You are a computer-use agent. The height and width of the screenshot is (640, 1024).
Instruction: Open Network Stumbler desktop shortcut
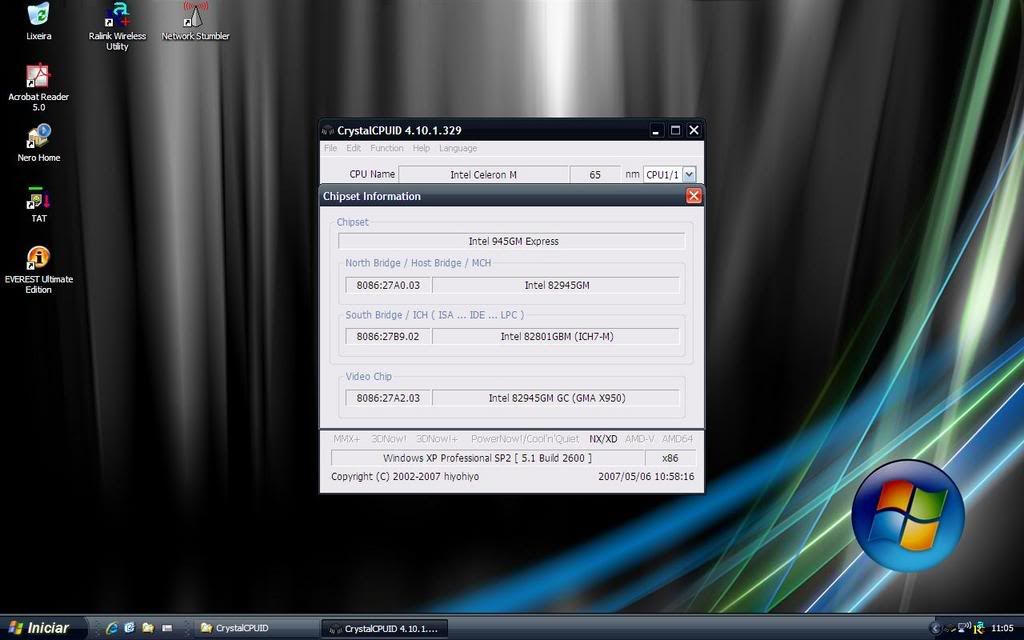click(x=195, y=16)
